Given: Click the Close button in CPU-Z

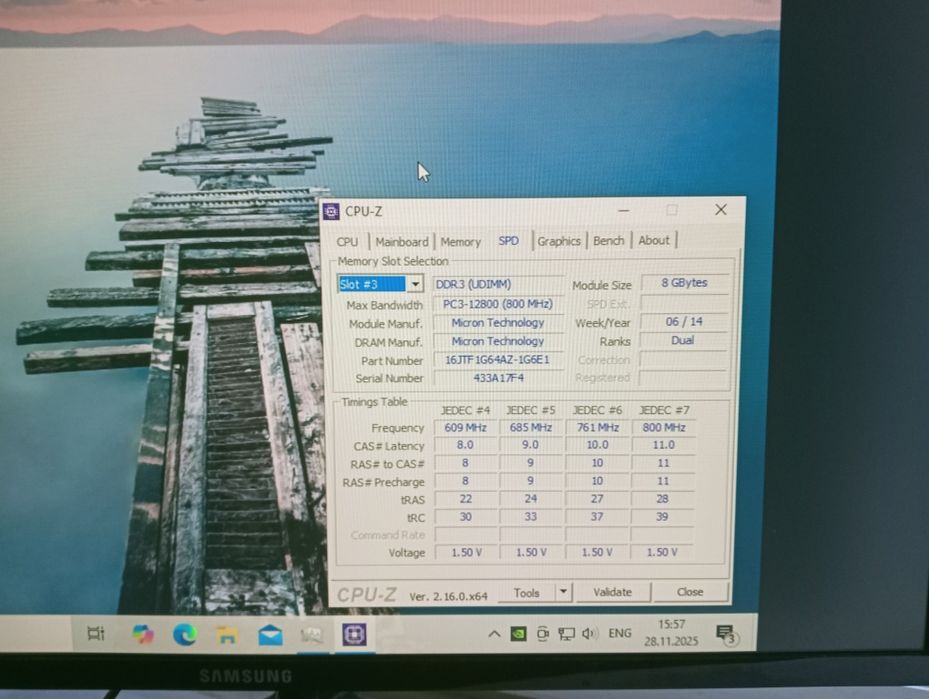Looking at the screenshot, I should tap(690, 591).
